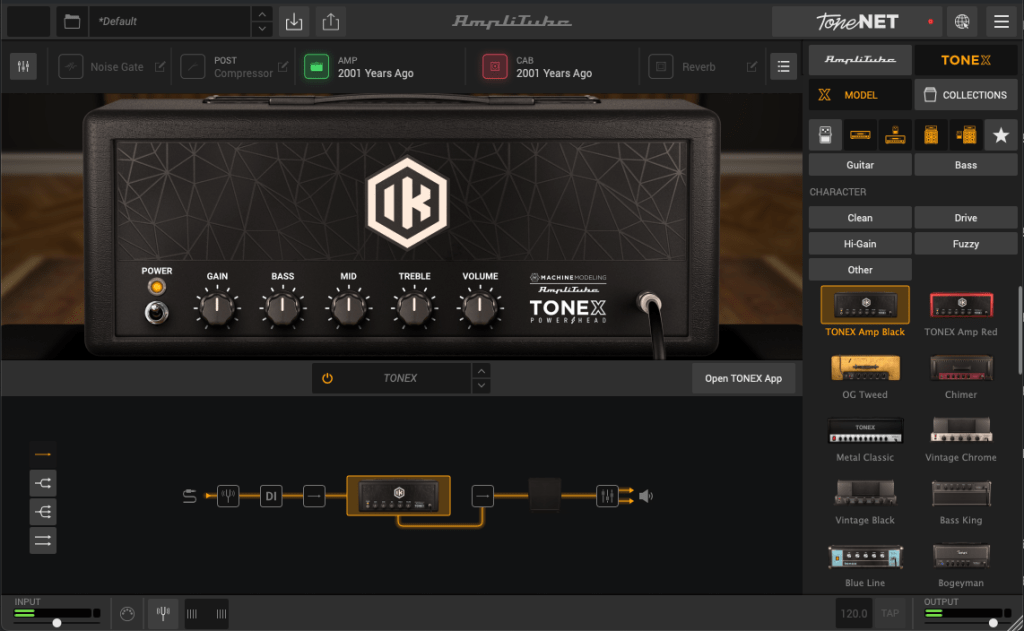Open the mixer sliders icon at top left
This screenshot has height=631, width=1024.
[x=24, y=67]
